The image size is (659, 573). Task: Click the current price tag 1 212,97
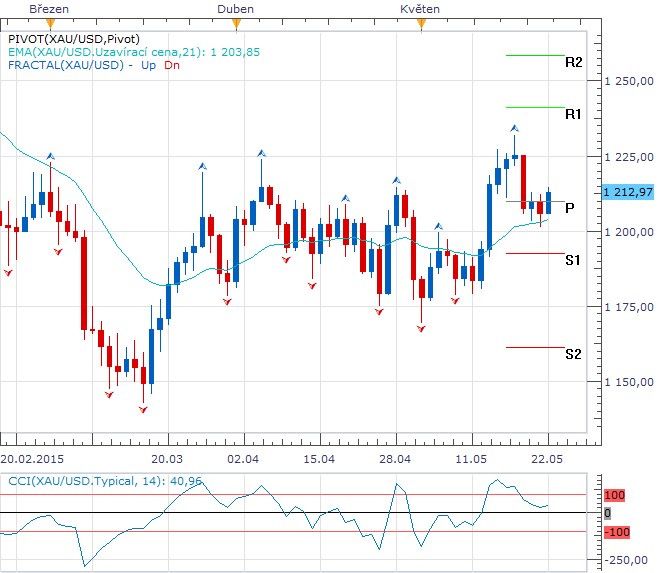[628, 192]
